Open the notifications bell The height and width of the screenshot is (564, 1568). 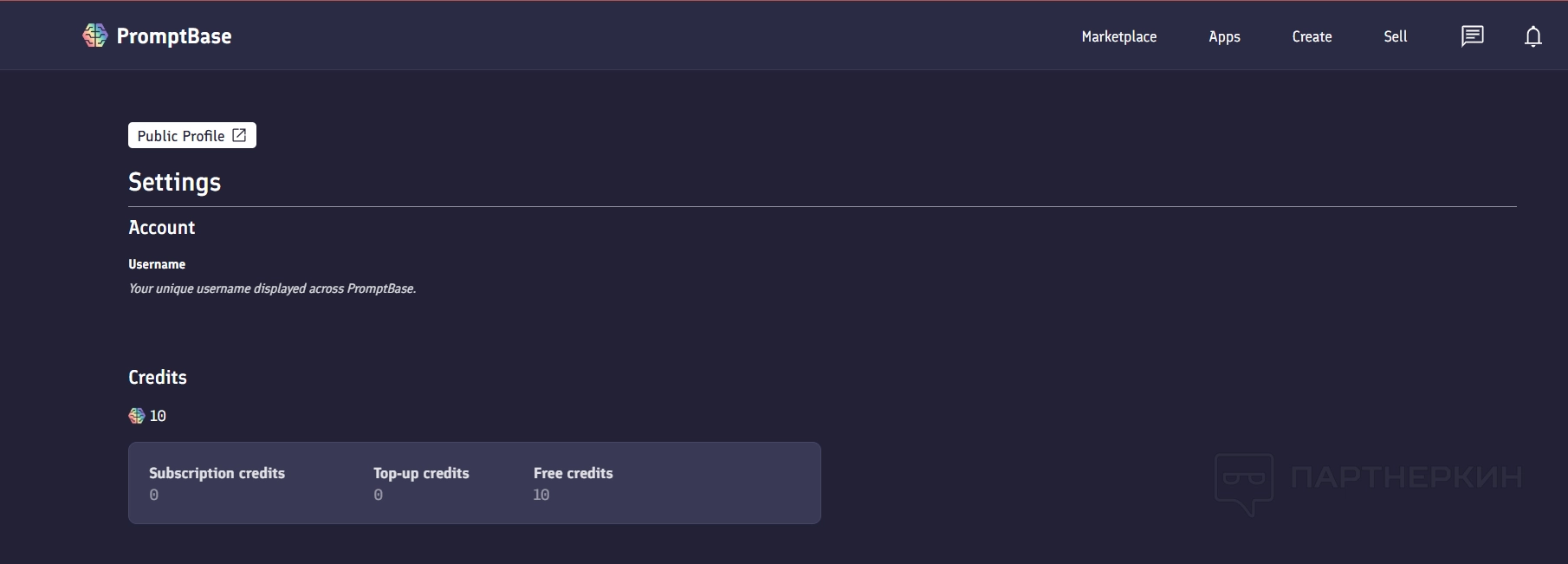click(x=1532, y=36)
